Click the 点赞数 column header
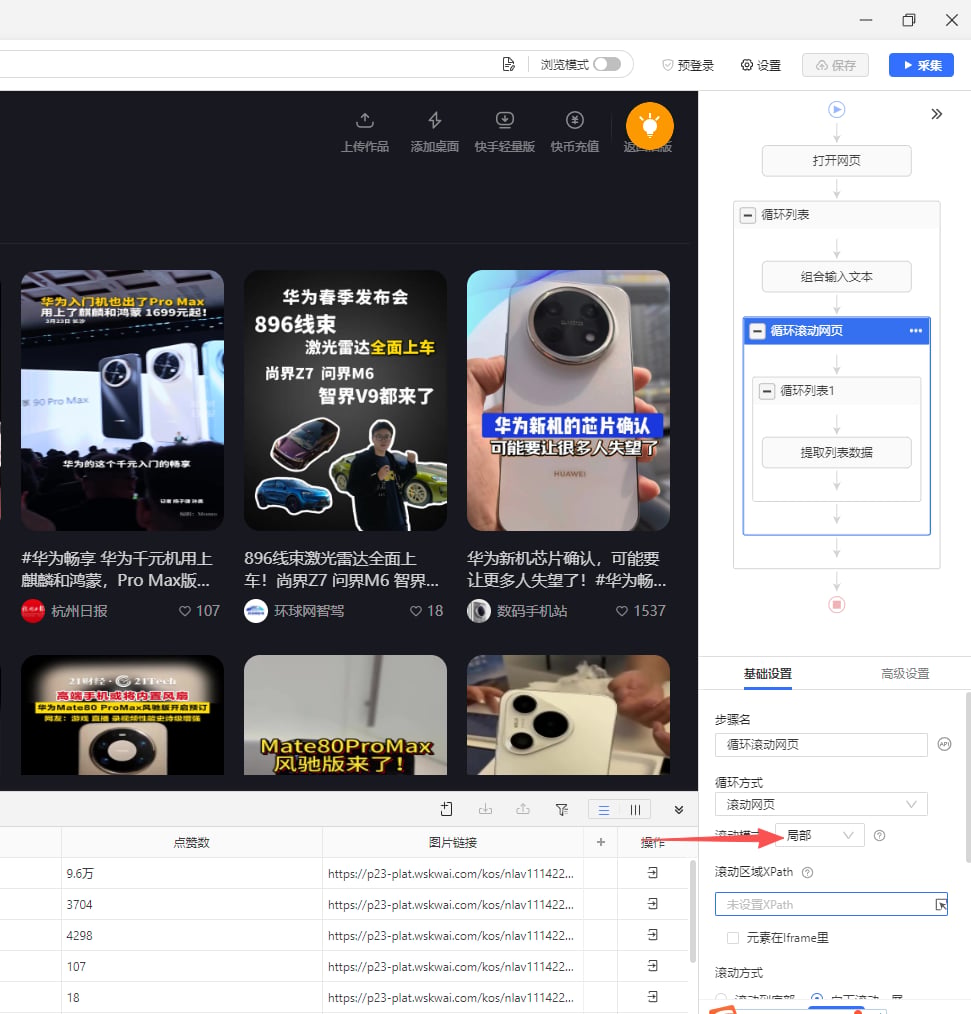Viewport: 971px width, 1014px height. (191, 843)
